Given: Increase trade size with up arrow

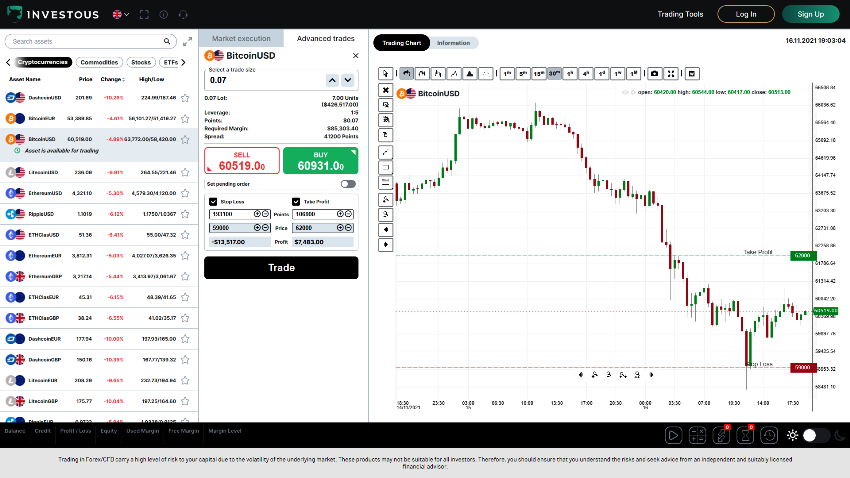Looking at the screenshot, I should click(x=332, y=80).
